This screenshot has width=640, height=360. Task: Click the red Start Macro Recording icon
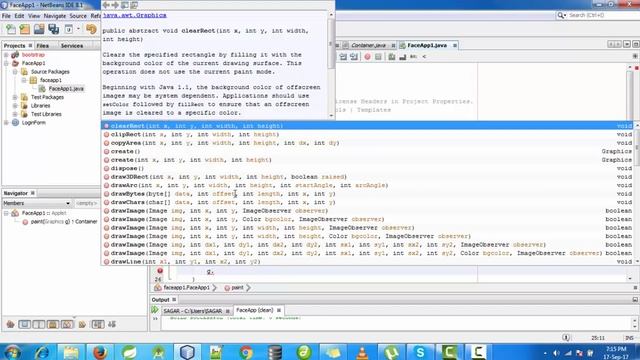pos(367,57)
